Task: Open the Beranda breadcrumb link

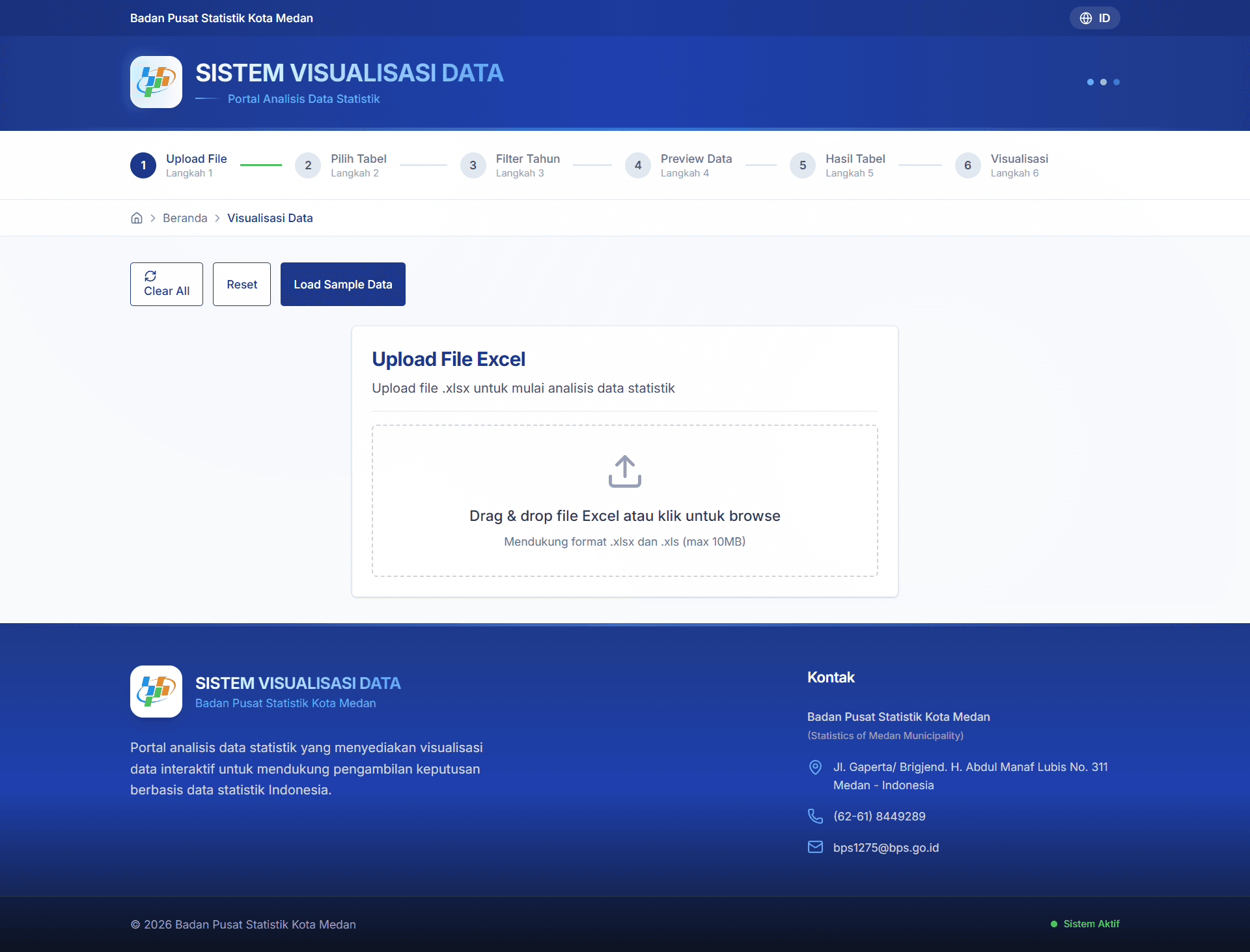Action: tap(185, 218)
